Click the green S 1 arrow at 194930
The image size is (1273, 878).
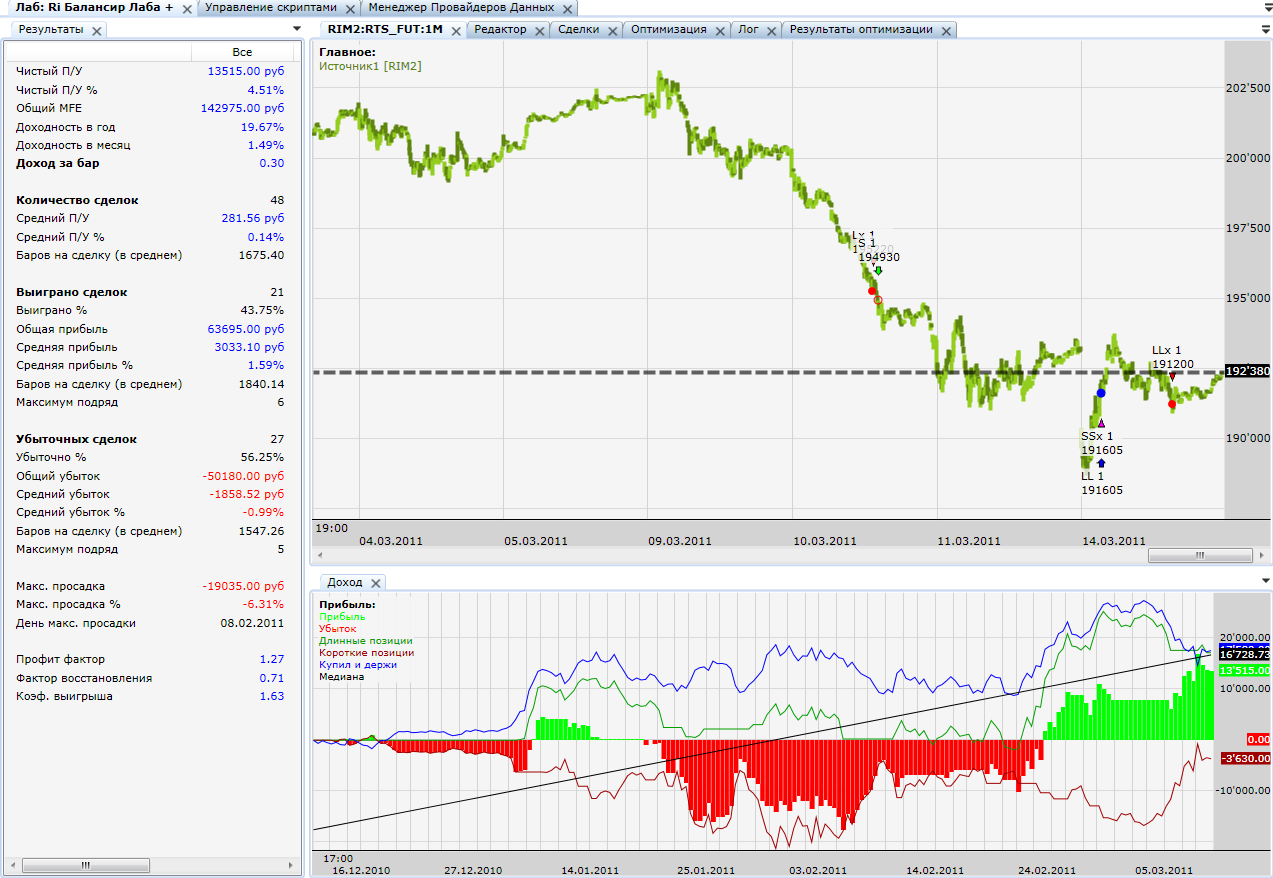pos(877,270)
